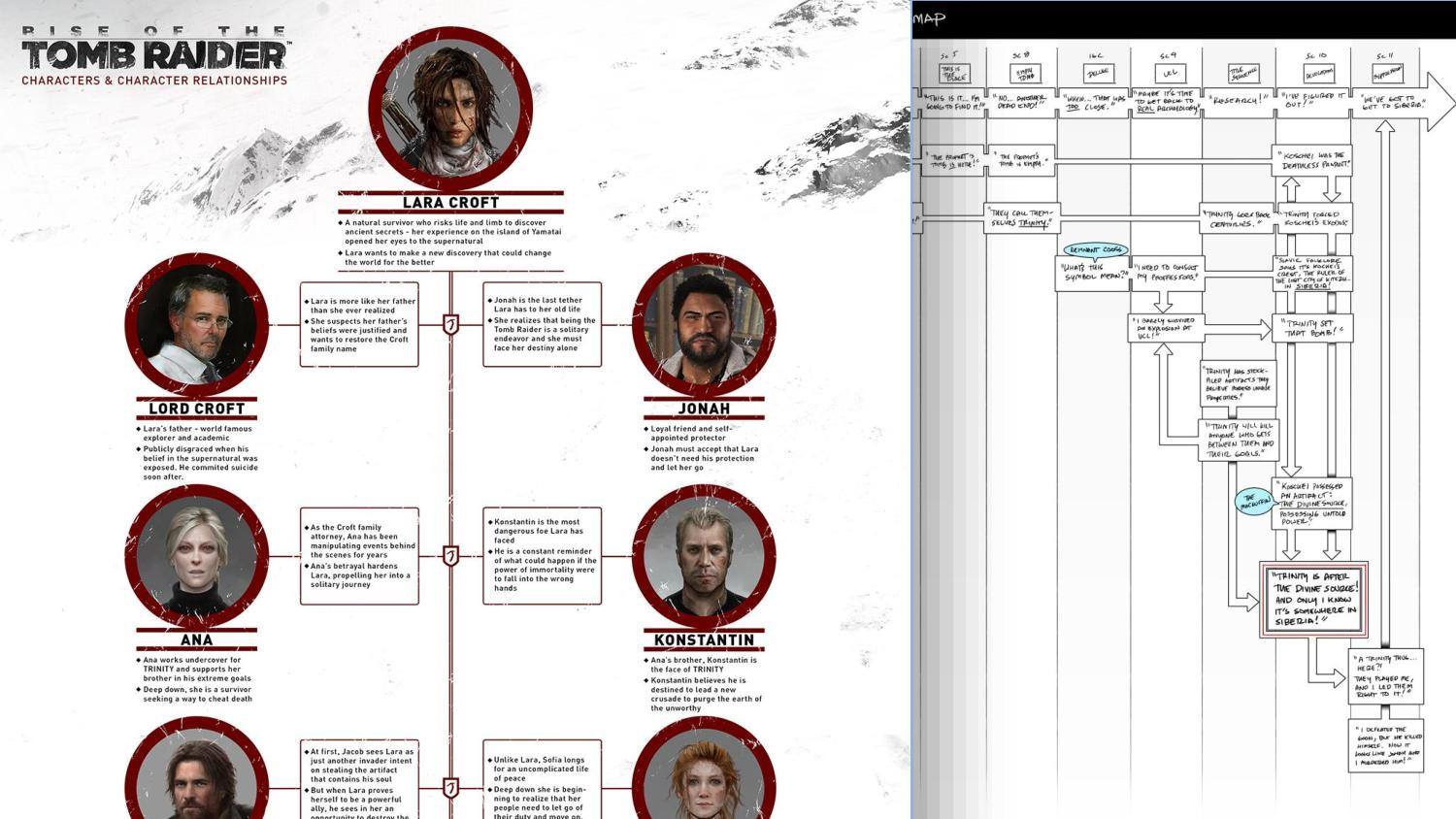1456x819 pixels.
Task: Click the box 'Trinity forced Koschei's exodus'
Action: tap(1312, 217)
